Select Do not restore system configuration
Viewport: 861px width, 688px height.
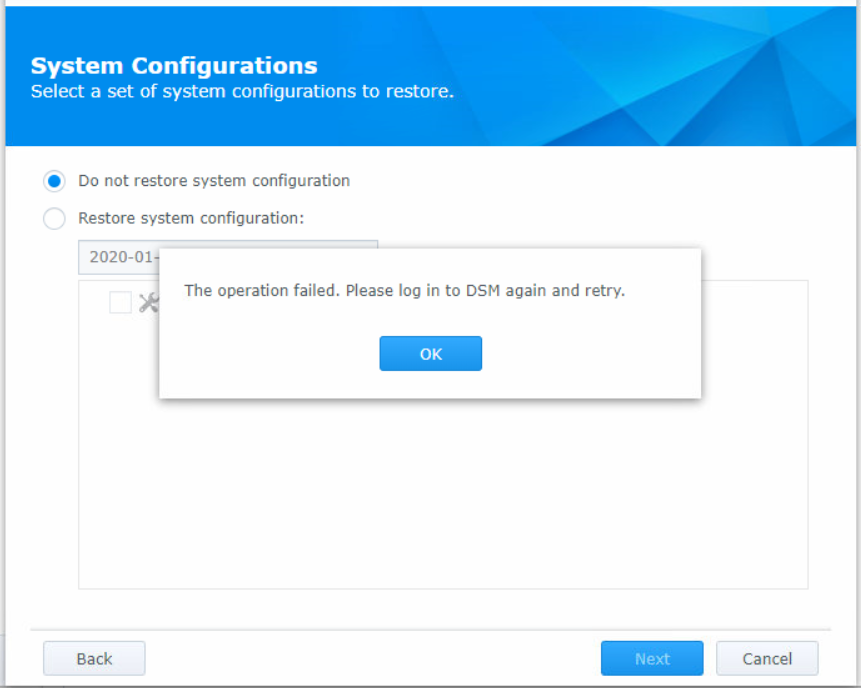click(x=54, y=181)
